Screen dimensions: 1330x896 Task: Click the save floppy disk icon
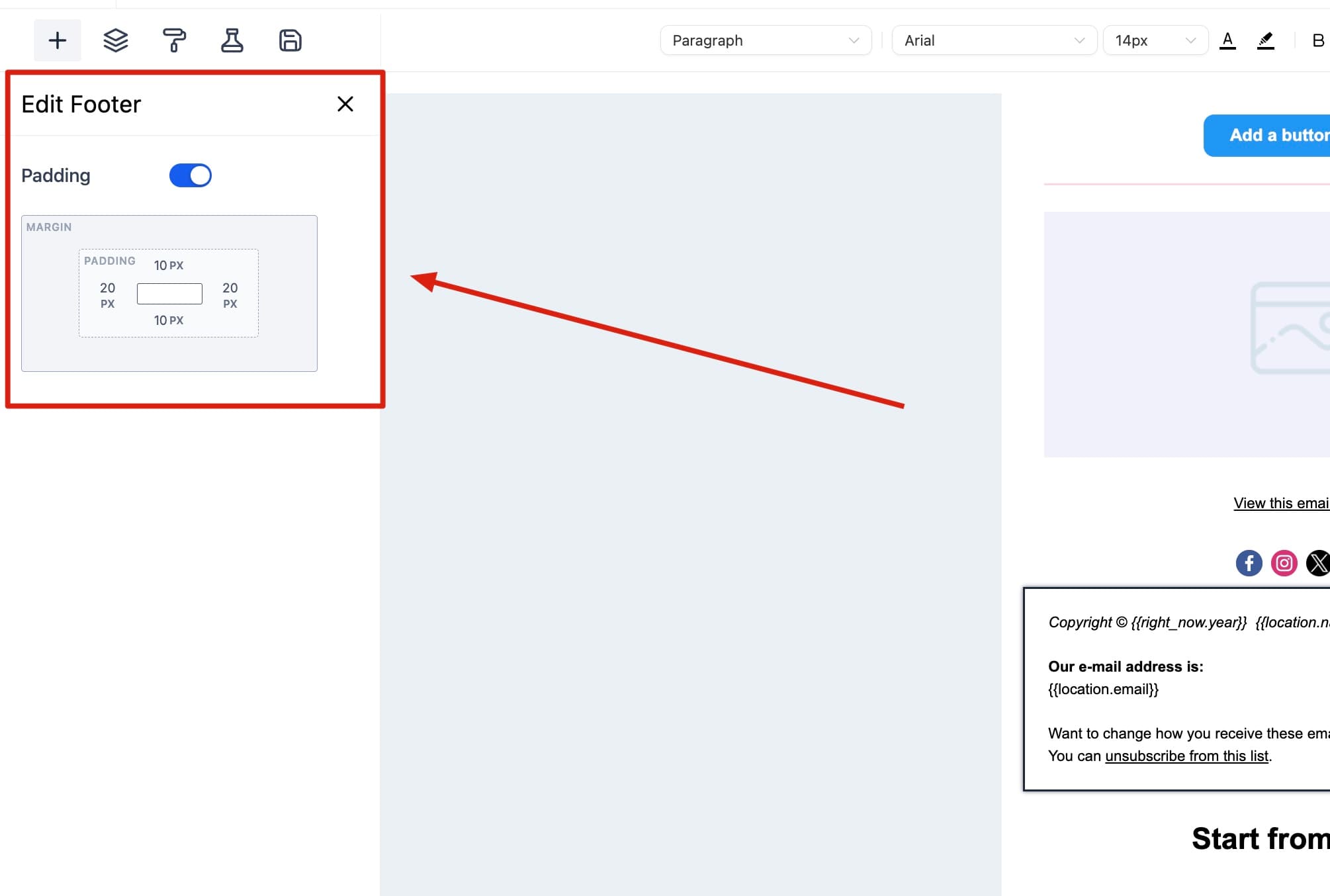pos(290,40)
